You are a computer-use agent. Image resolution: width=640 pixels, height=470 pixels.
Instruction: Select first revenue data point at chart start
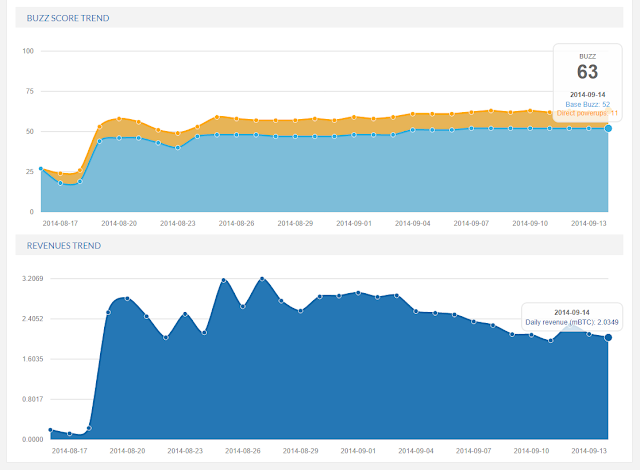(x=51, y=430)
